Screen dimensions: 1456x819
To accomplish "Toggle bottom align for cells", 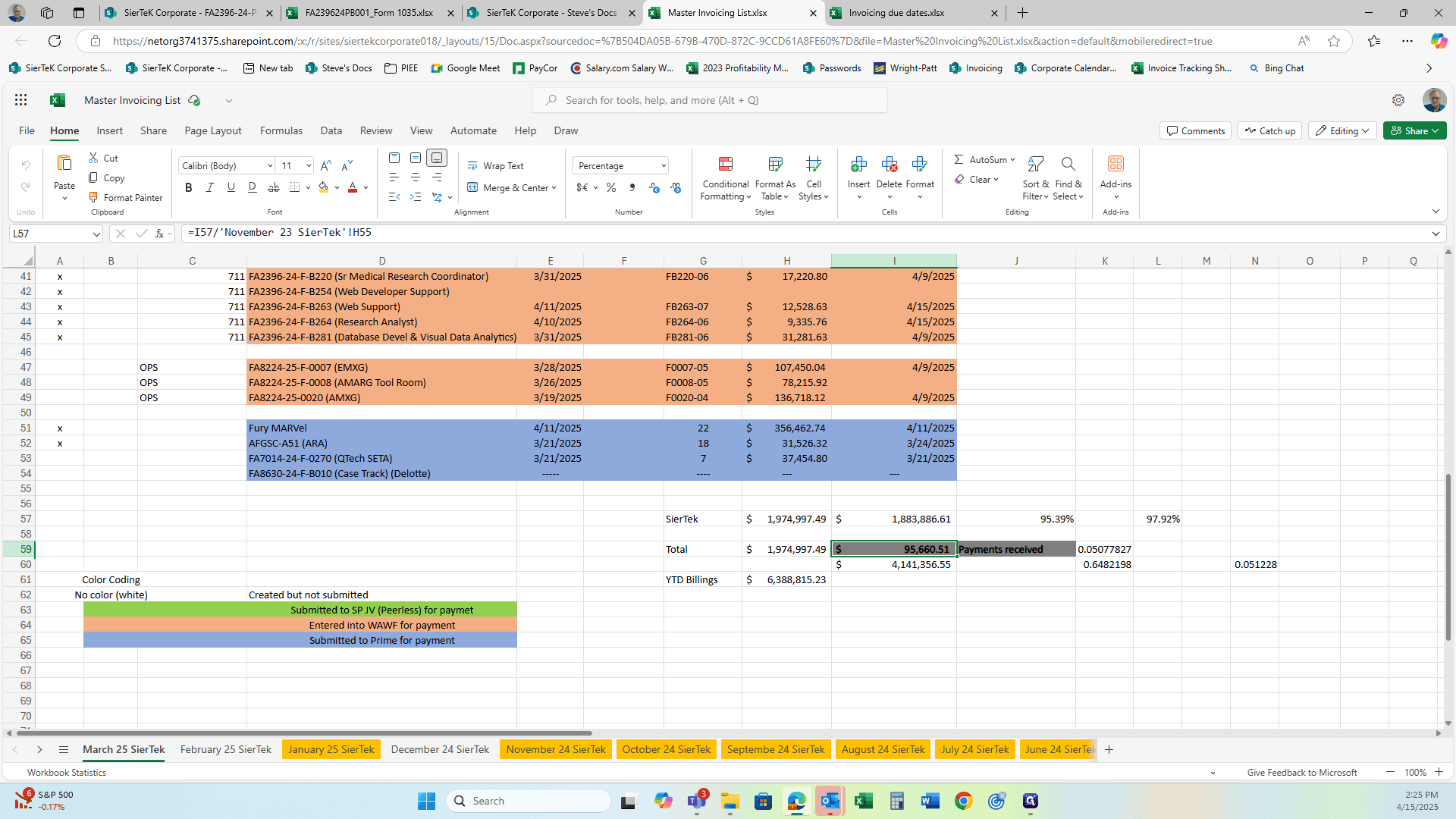I will click(437, 158).
